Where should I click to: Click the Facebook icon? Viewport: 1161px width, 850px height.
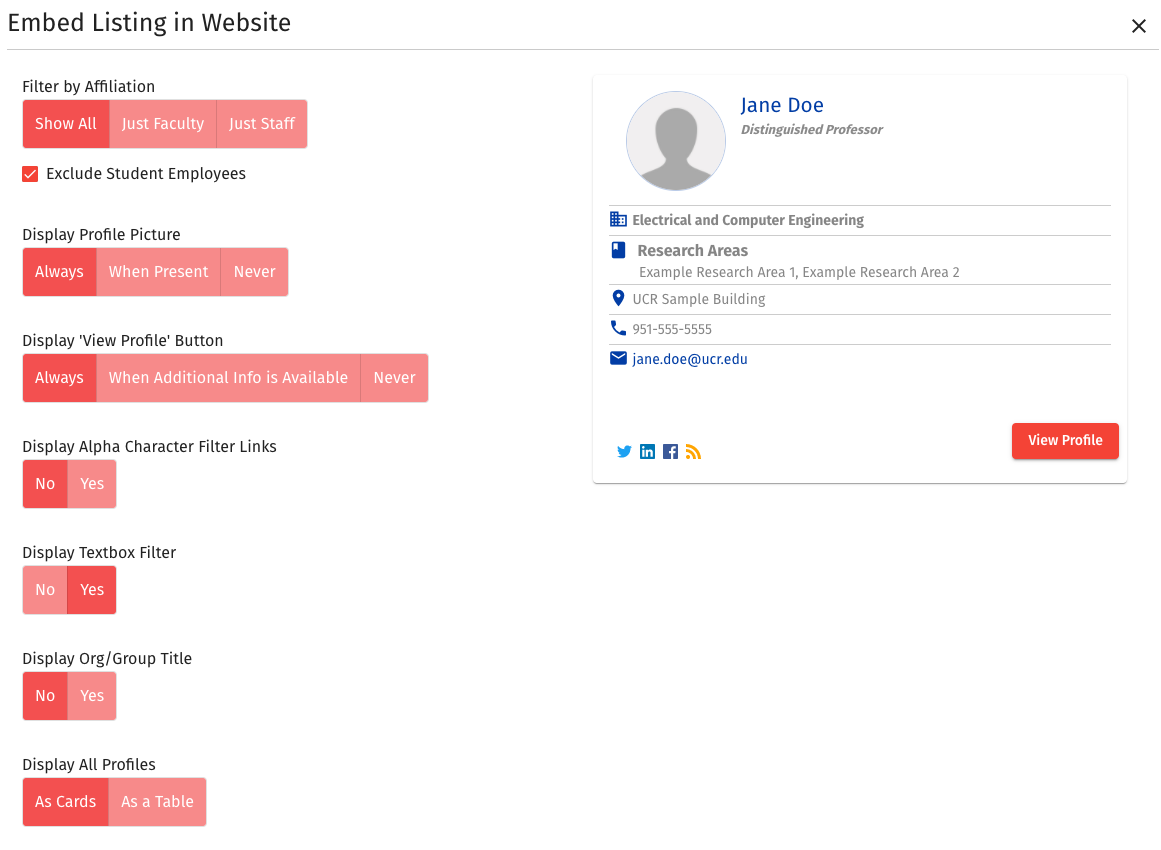[x=670, y=451]
